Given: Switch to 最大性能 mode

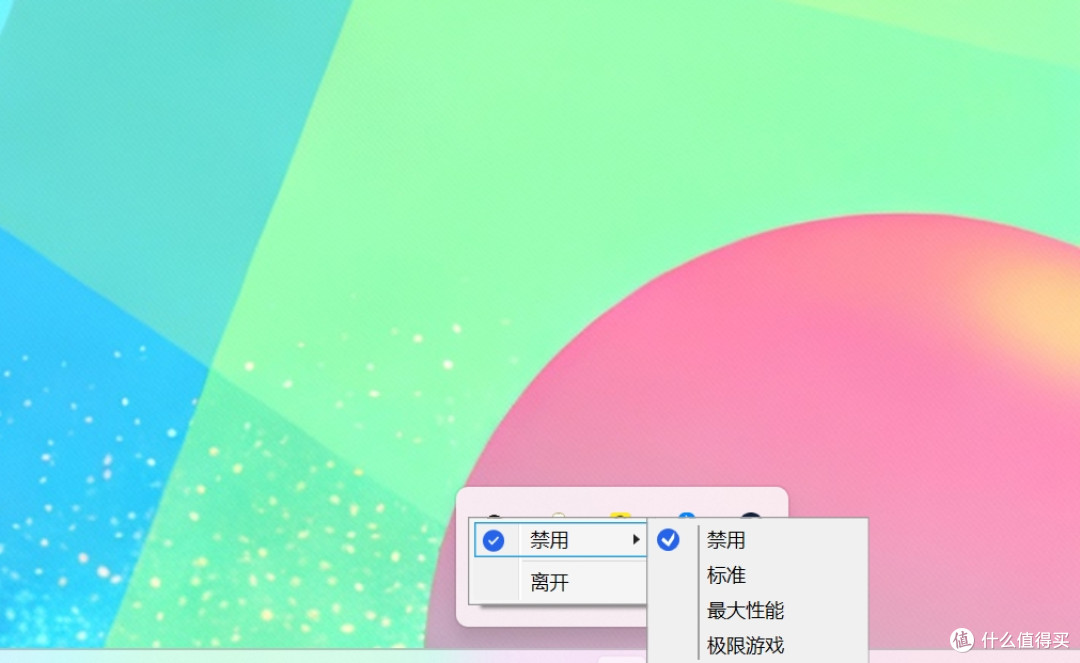Looking at the screenshot, I should tap(757, 610).
